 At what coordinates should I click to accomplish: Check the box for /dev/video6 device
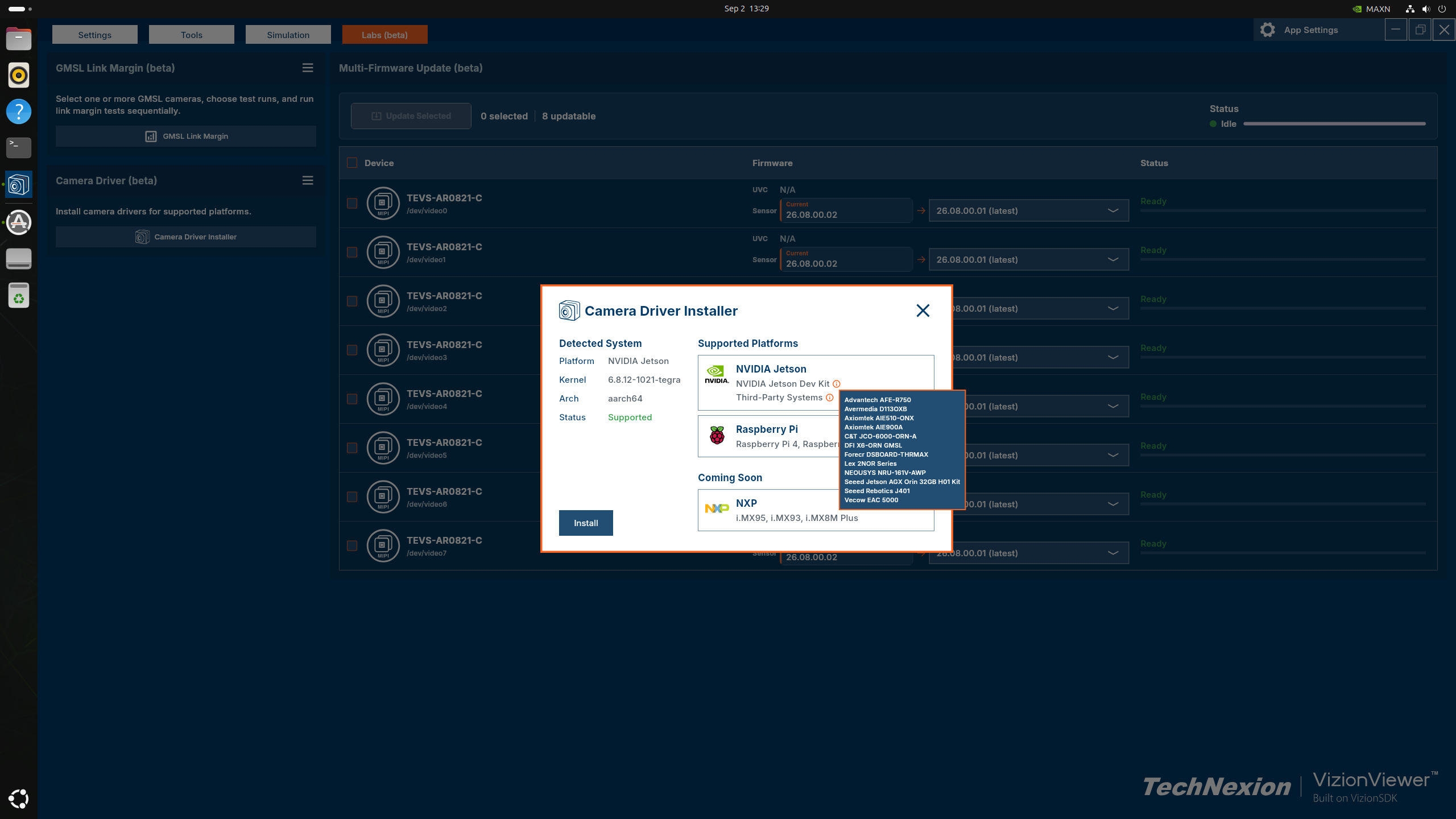click(352, 497)
